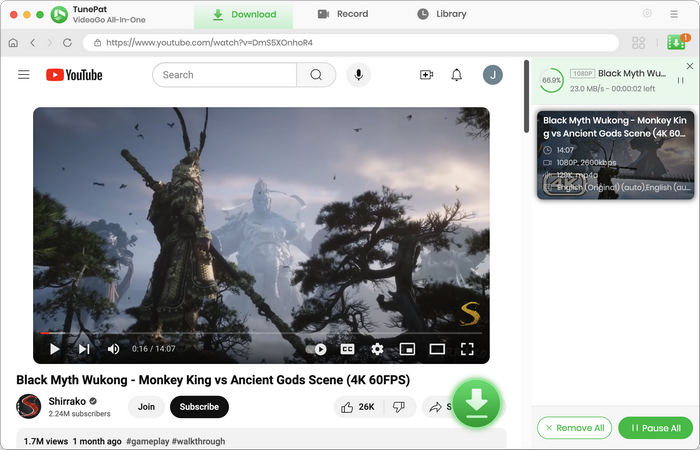Like the video (26K)

tap(358, 407)
